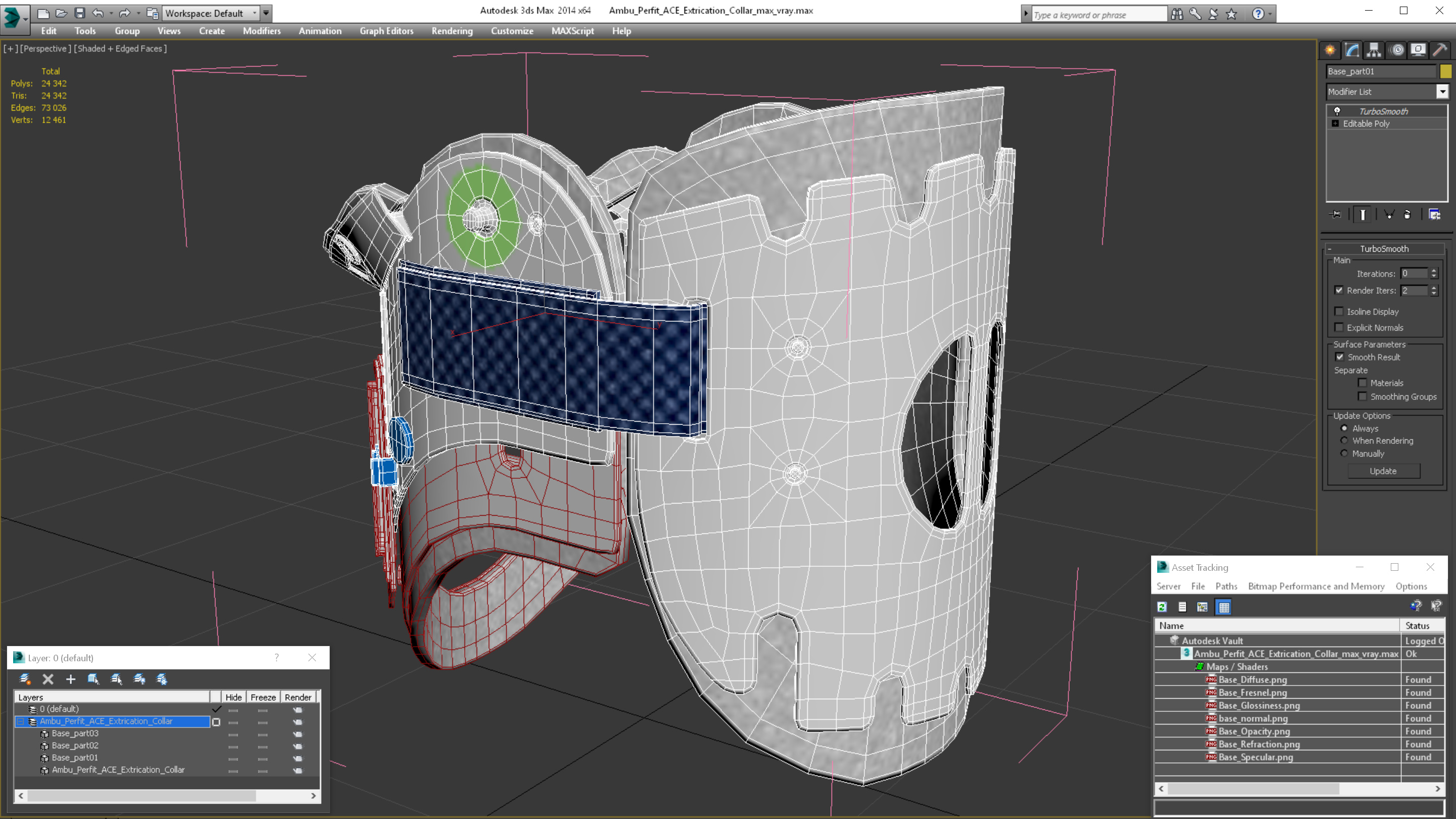This screenshot has height=819, width=1456.
Task: Expand Editable Poly sub-objects
Action: [x=1335, y=124]
